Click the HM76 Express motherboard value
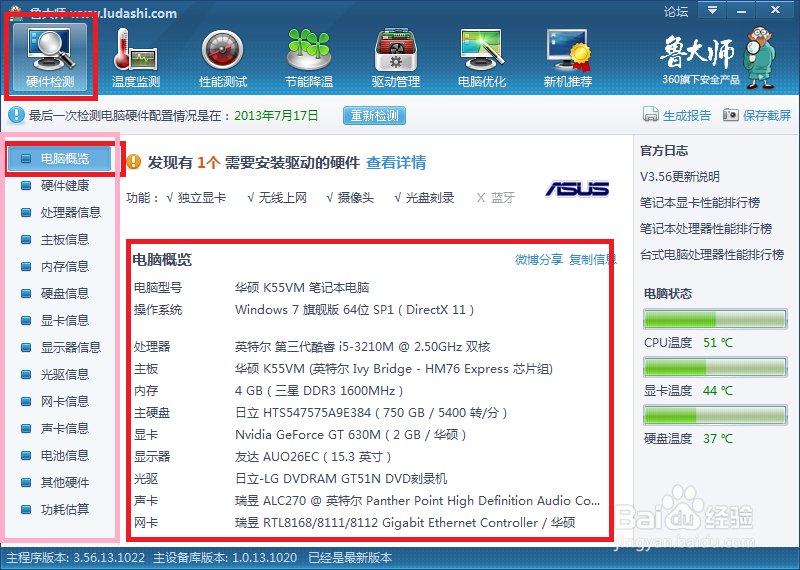The width and height of the screenshot is (800, 570). [x=394, y=369]
